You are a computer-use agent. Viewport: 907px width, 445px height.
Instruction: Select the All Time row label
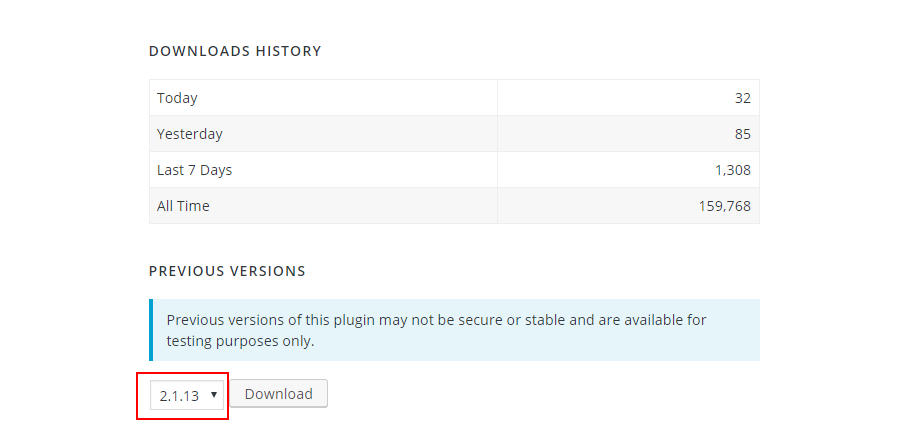click(x=183, y=206)
